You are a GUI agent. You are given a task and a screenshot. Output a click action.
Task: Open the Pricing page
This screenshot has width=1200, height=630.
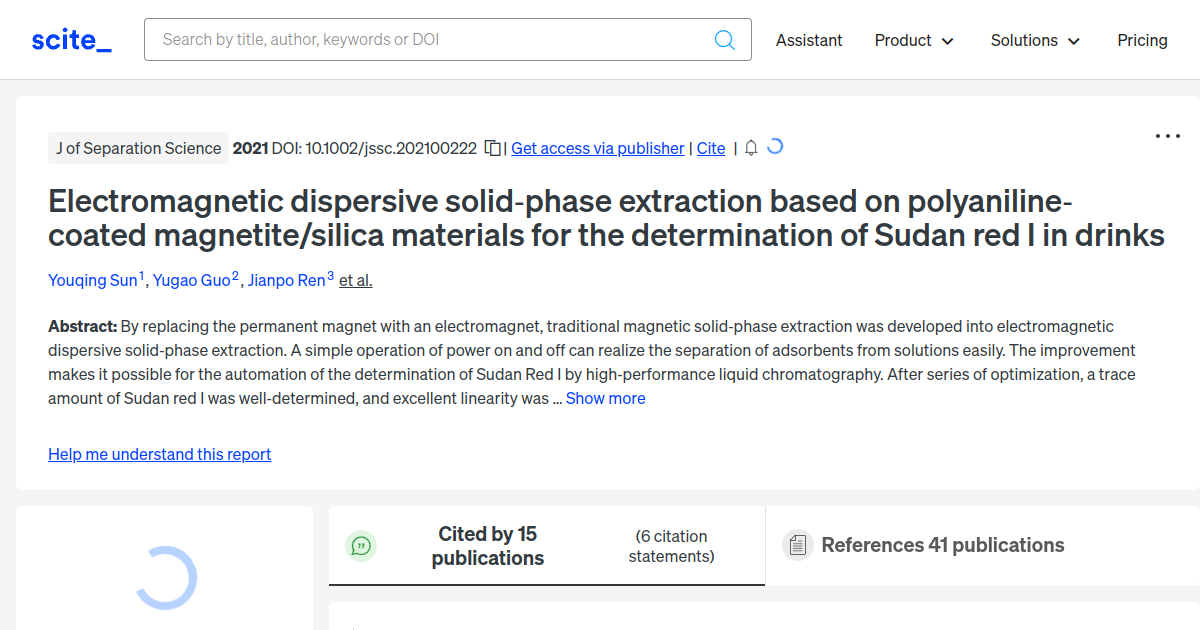tap(1142, 40)
